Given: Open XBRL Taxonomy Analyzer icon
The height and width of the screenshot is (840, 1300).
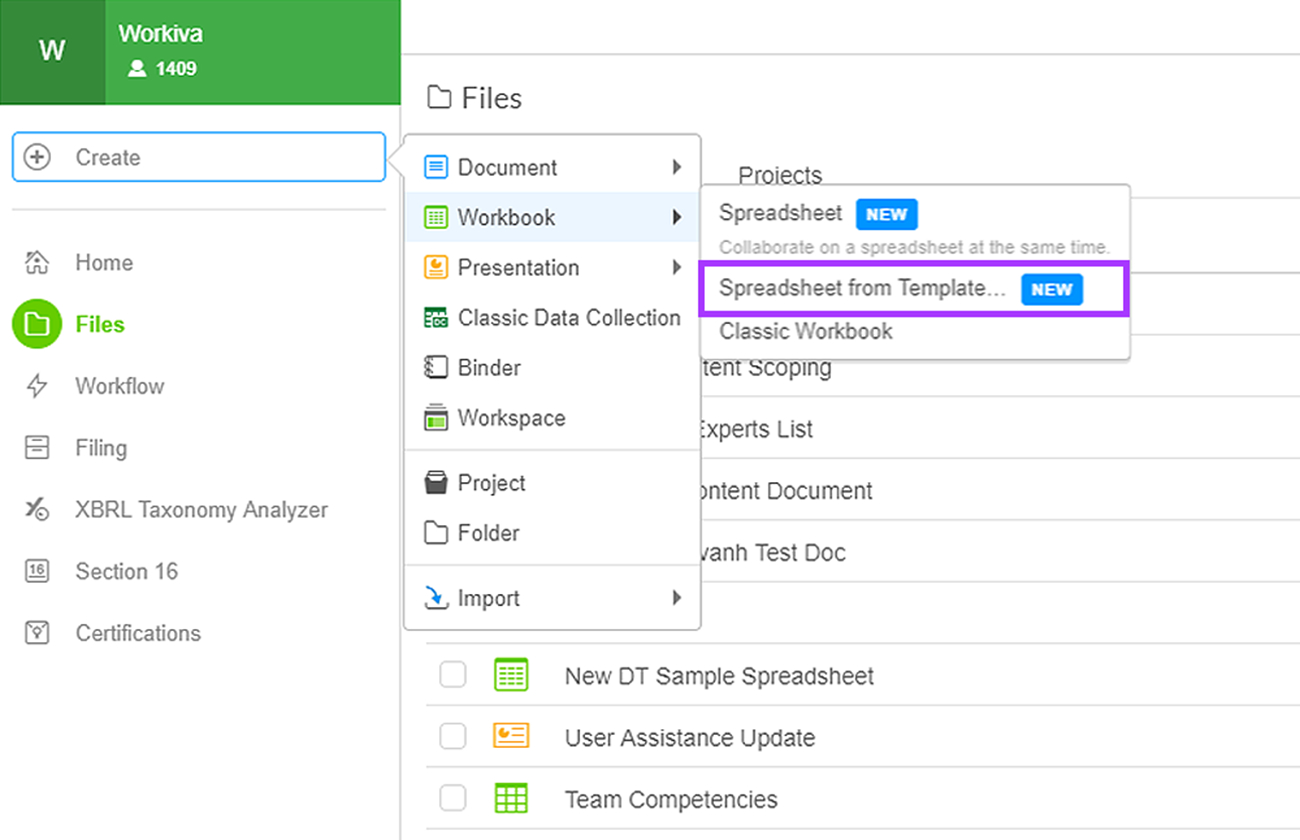Looking at the screenshot, I should point(37,510).
